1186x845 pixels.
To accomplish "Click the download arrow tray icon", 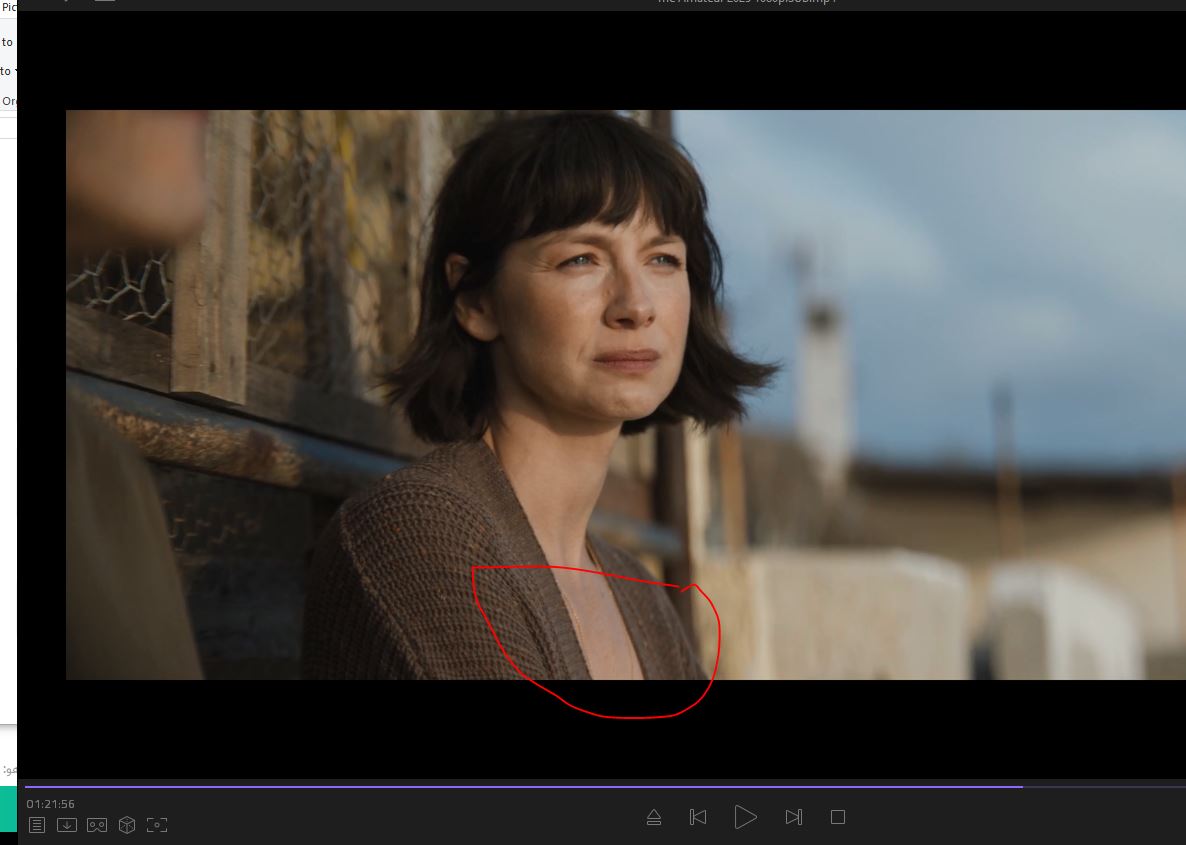I will tap(67, 825).
